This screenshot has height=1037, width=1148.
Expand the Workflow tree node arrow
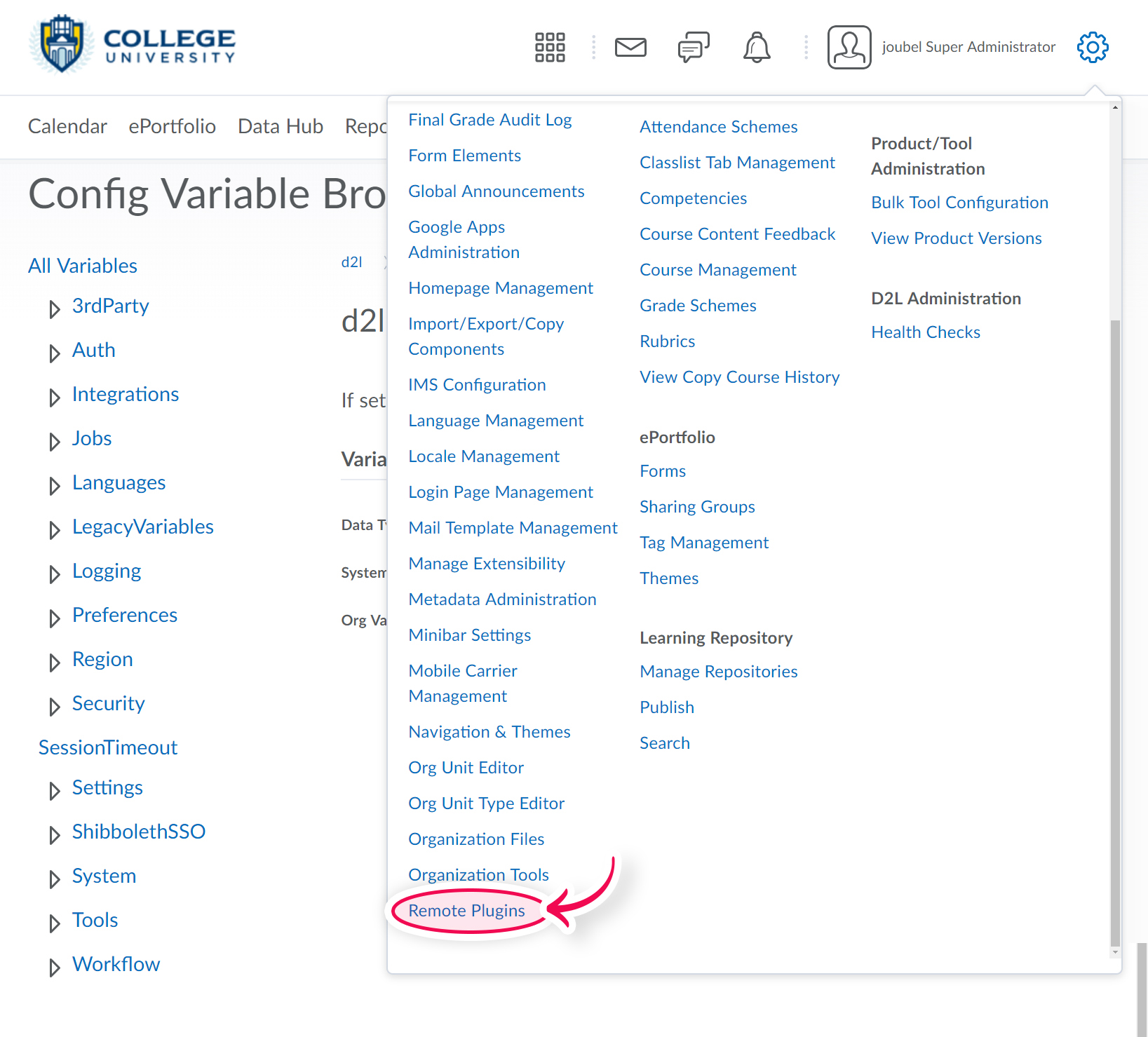(x=54, y=967)
